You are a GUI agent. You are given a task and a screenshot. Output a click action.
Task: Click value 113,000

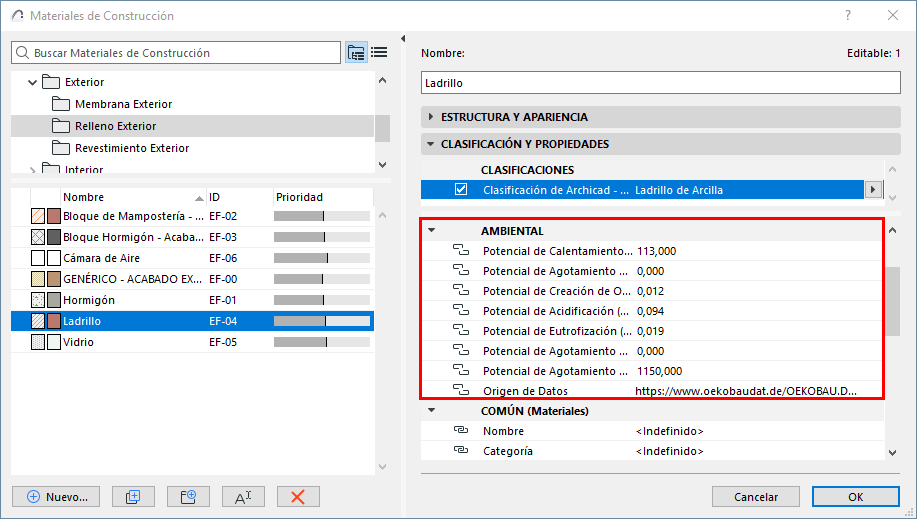click(656, 251)
